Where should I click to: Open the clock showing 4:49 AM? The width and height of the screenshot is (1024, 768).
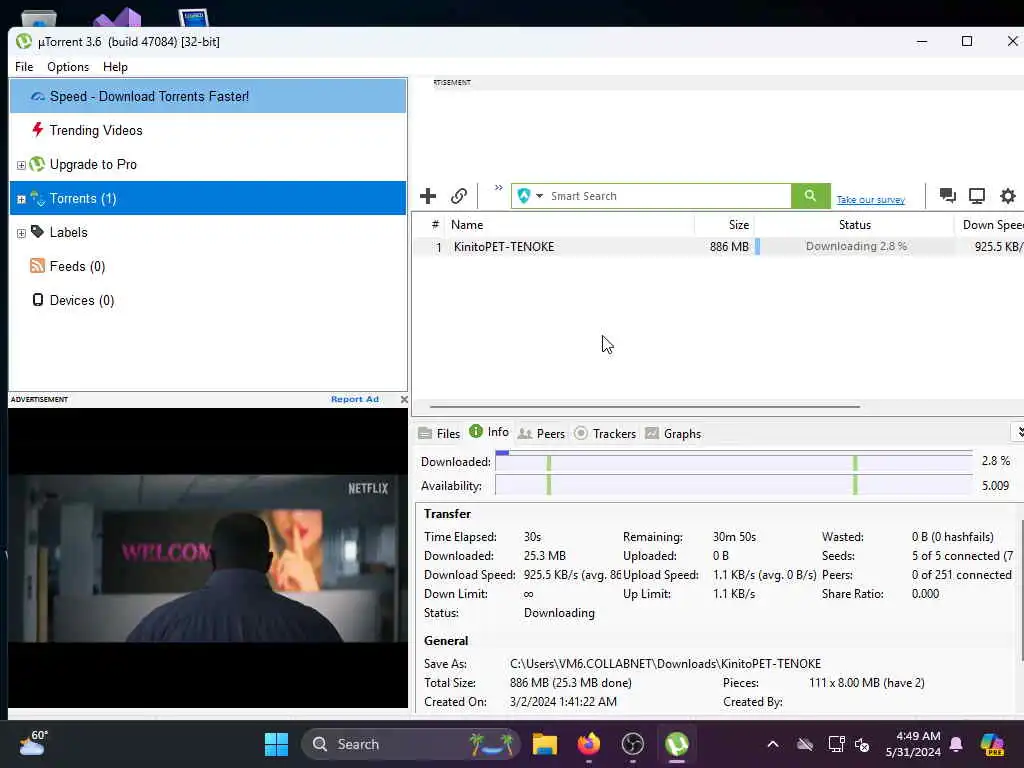(913, 744)
